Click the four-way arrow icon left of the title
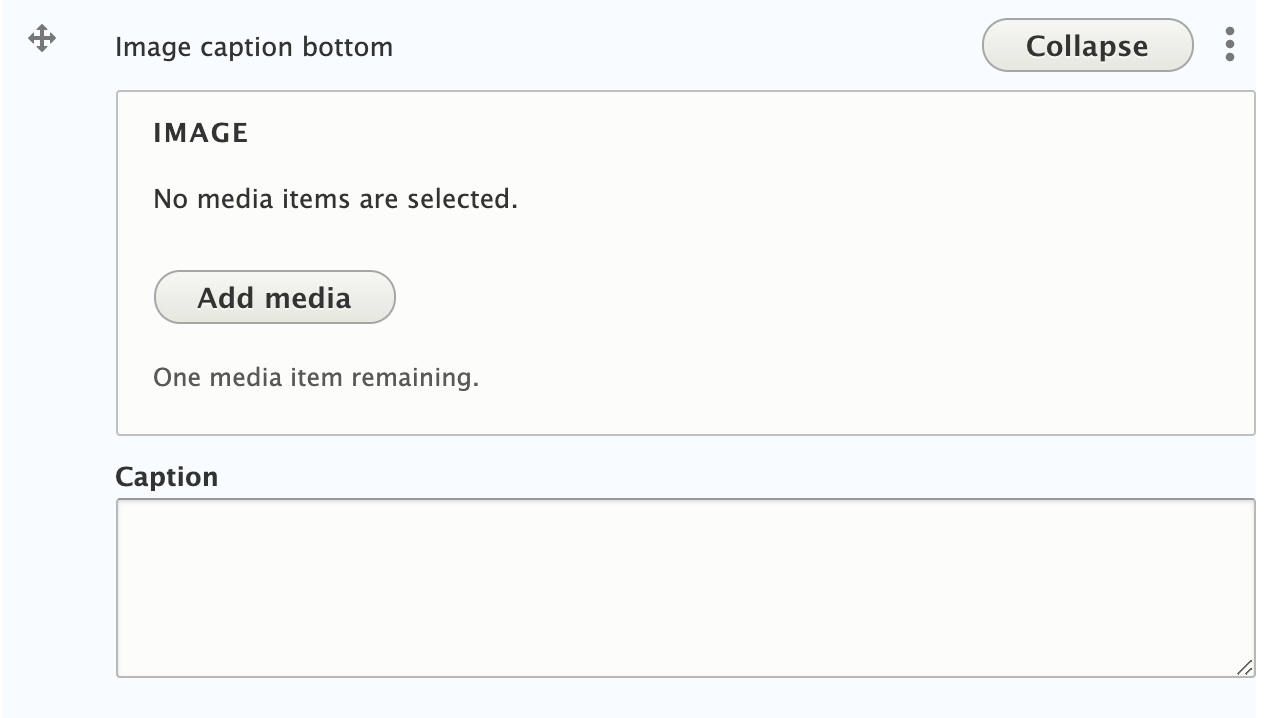Viewport: 1274px width, 718px height. tap(42, 40)
